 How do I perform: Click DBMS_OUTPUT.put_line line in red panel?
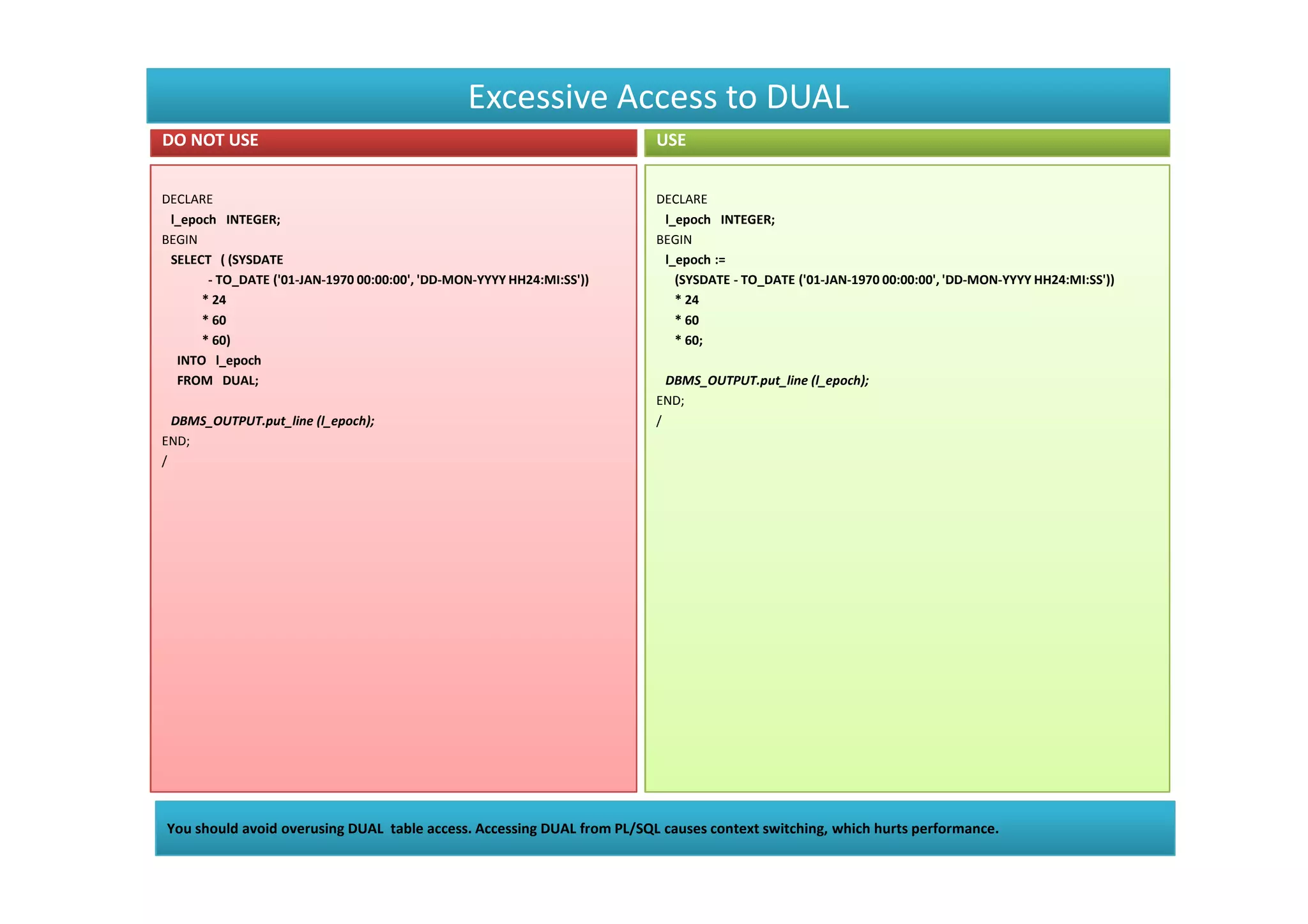(272, 421)
